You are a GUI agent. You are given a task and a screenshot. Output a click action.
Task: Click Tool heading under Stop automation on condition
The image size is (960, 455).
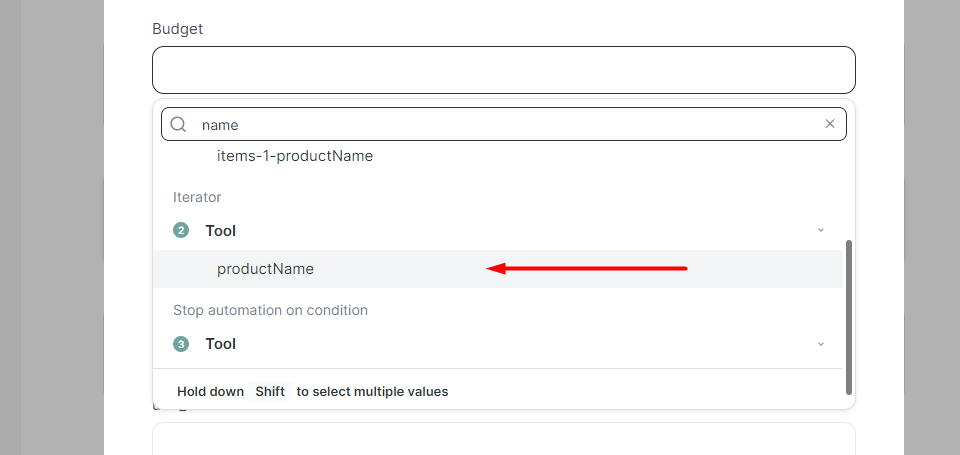click(221, 344)
